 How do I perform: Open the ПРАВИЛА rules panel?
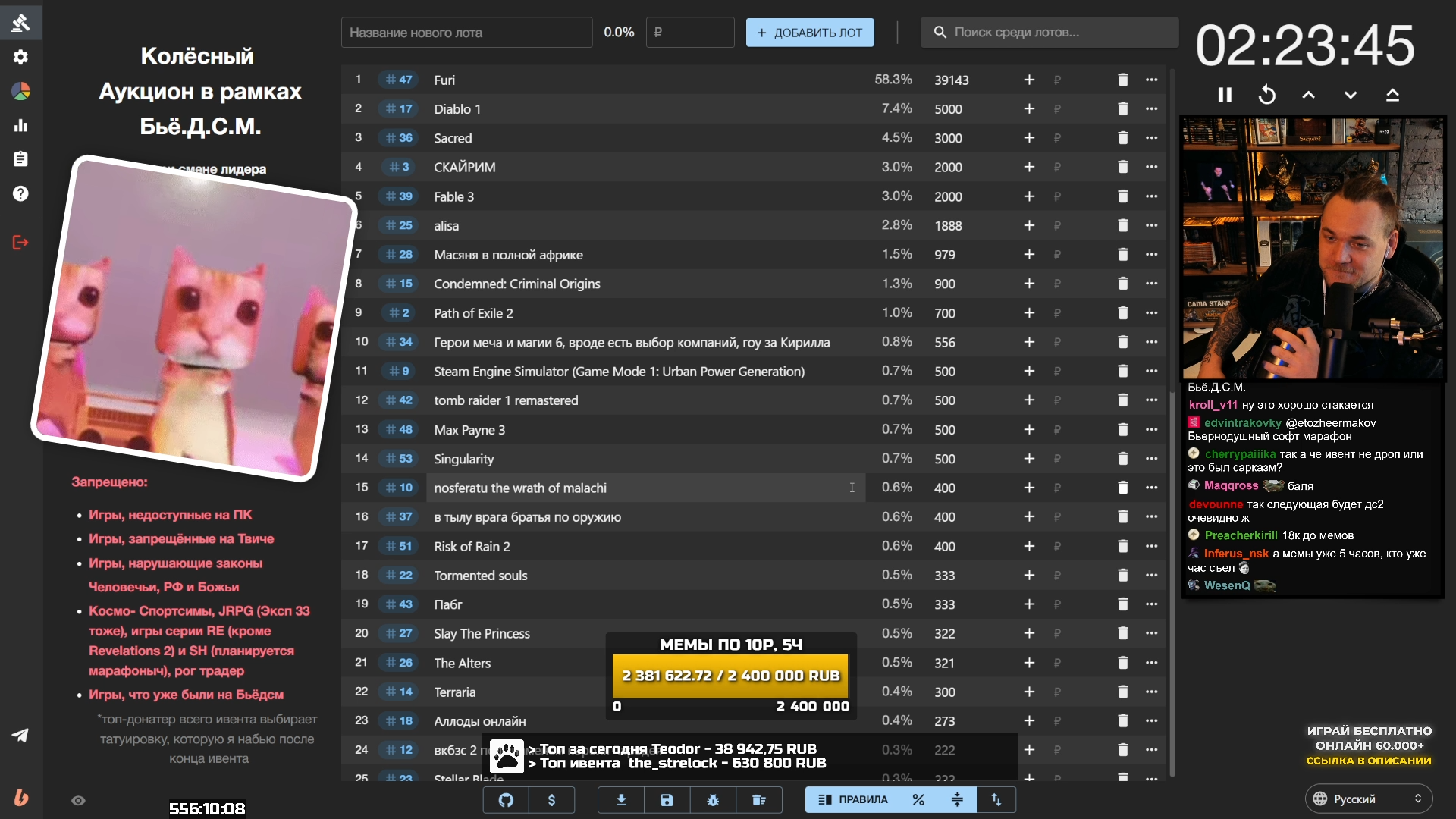point(853,800)
